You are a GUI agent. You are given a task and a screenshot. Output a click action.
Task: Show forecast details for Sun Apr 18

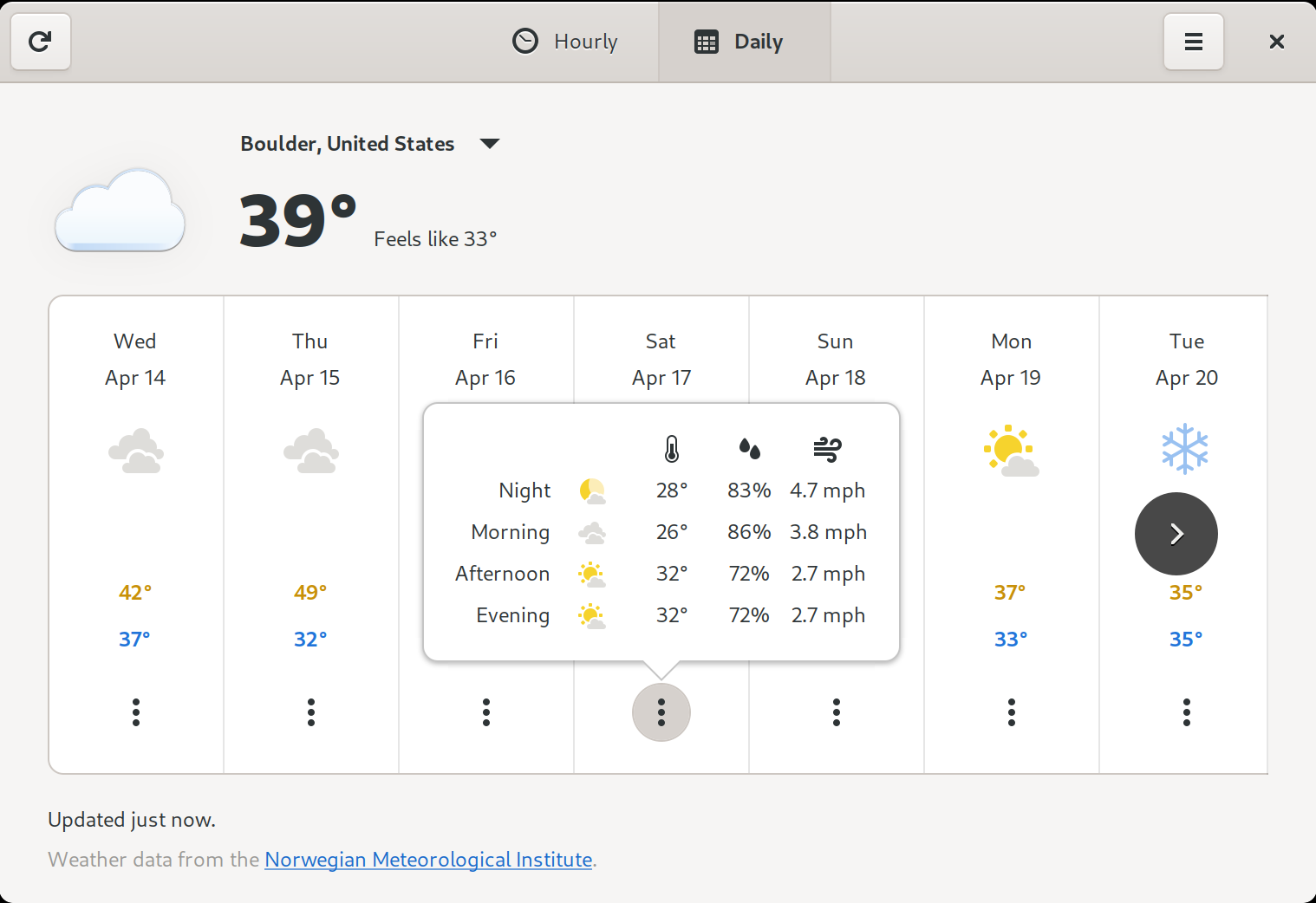pos(836,711)
